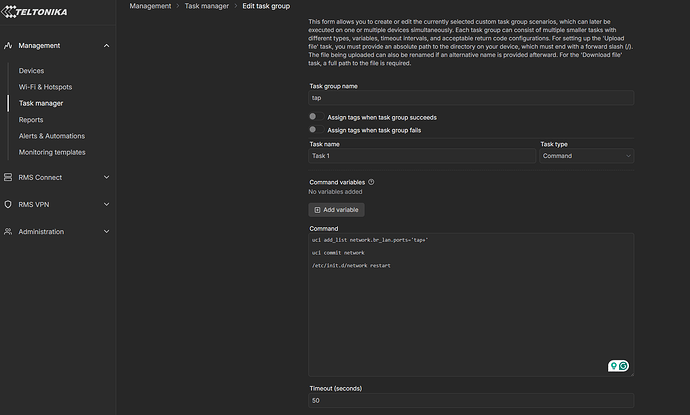690x415 pixels.
Task: Open Wi-Fi & Hotspots in sidebar
Action: (45, 87)
